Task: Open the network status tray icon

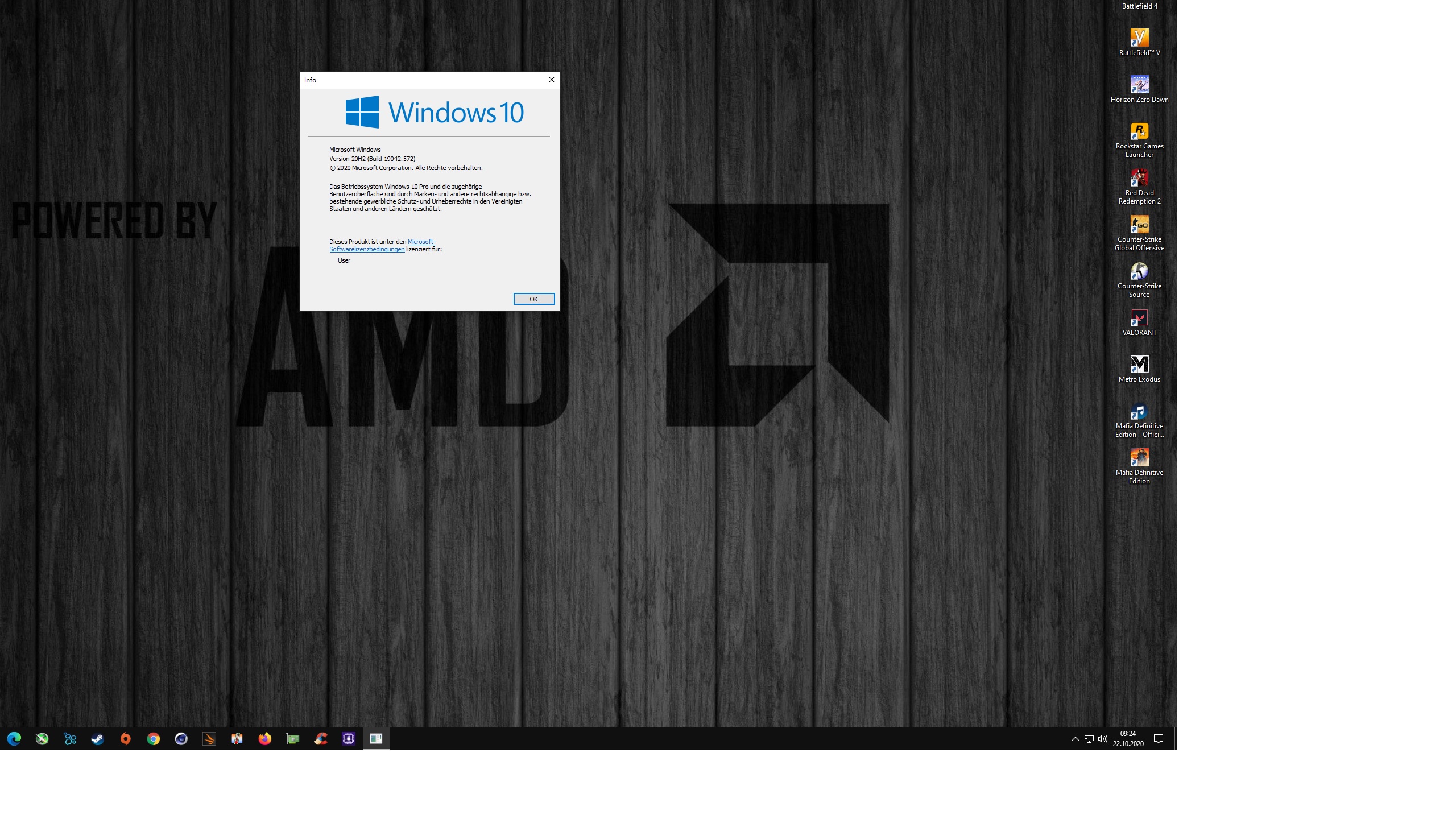Action: click(1089, 739)
